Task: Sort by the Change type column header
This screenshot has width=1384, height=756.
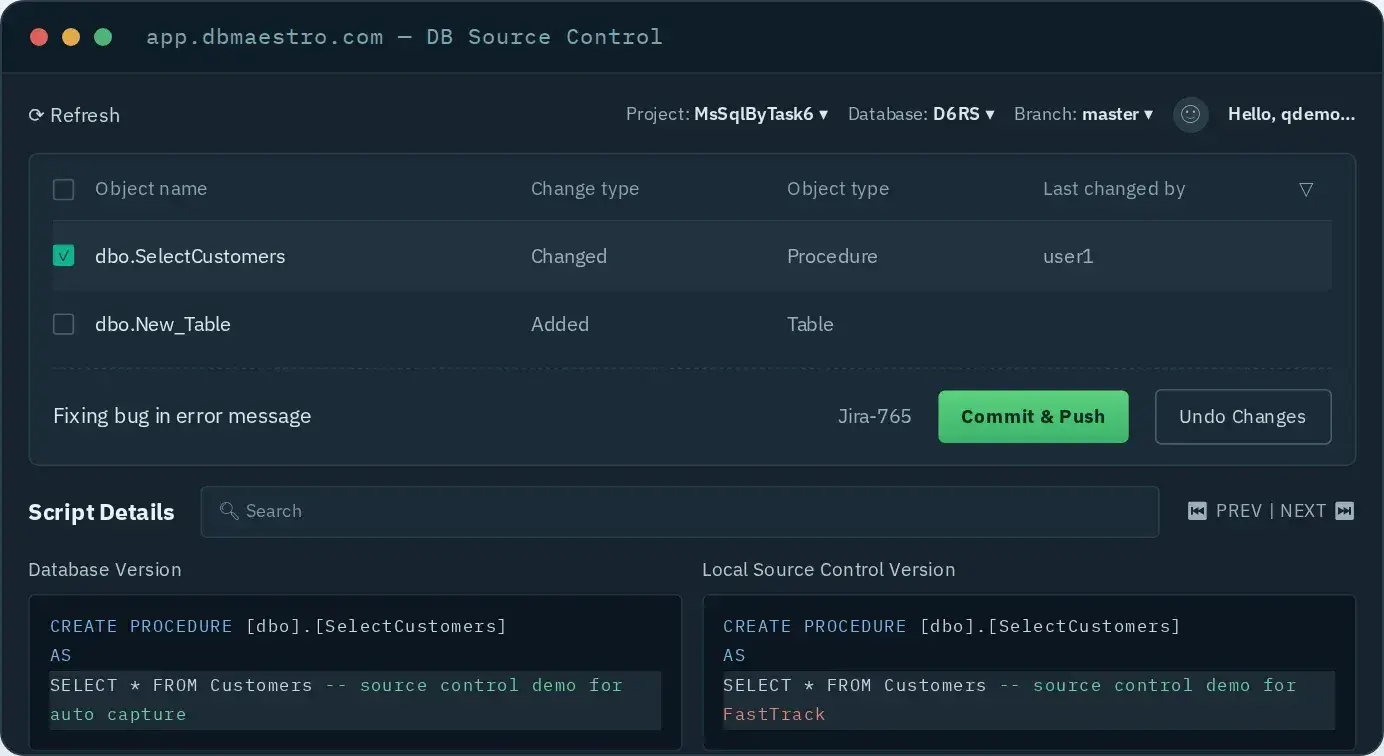Action: (585, 189)
